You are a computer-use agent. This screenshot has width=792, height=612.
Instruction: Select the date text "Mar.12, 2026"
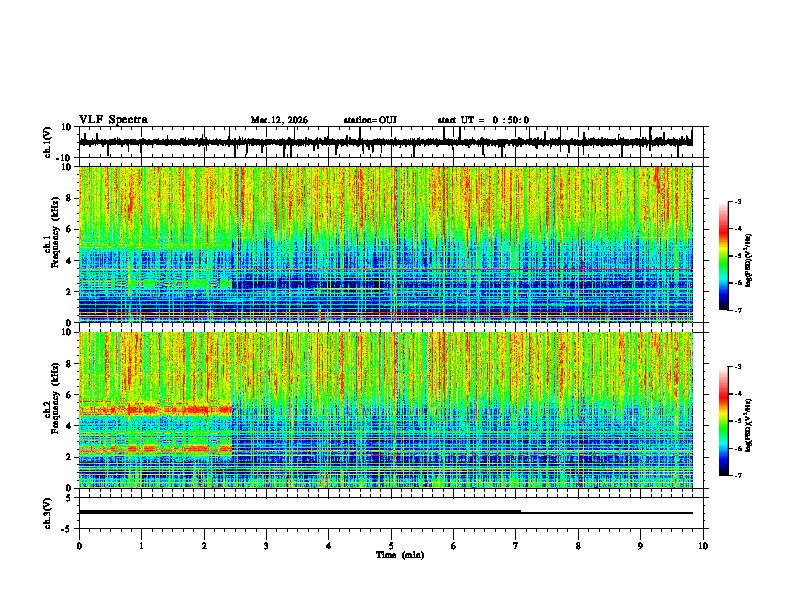coord(279,120)
